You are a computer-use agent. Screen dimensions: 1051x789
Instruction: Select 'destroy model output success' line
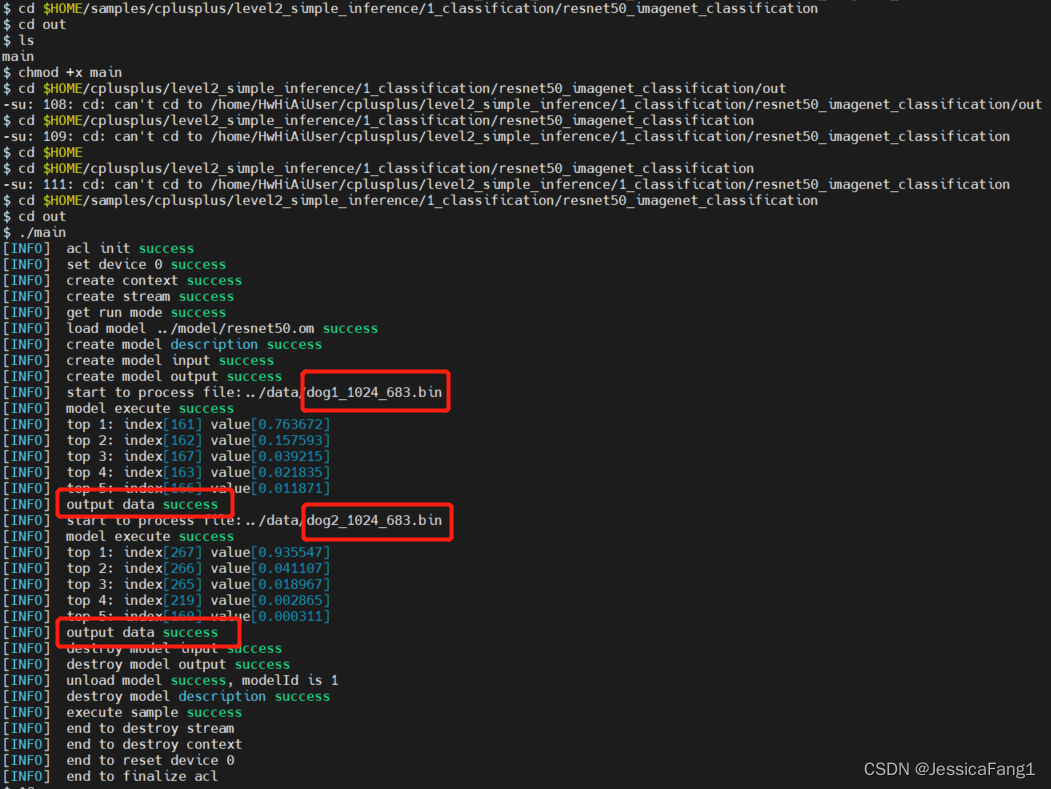(147, 665)
